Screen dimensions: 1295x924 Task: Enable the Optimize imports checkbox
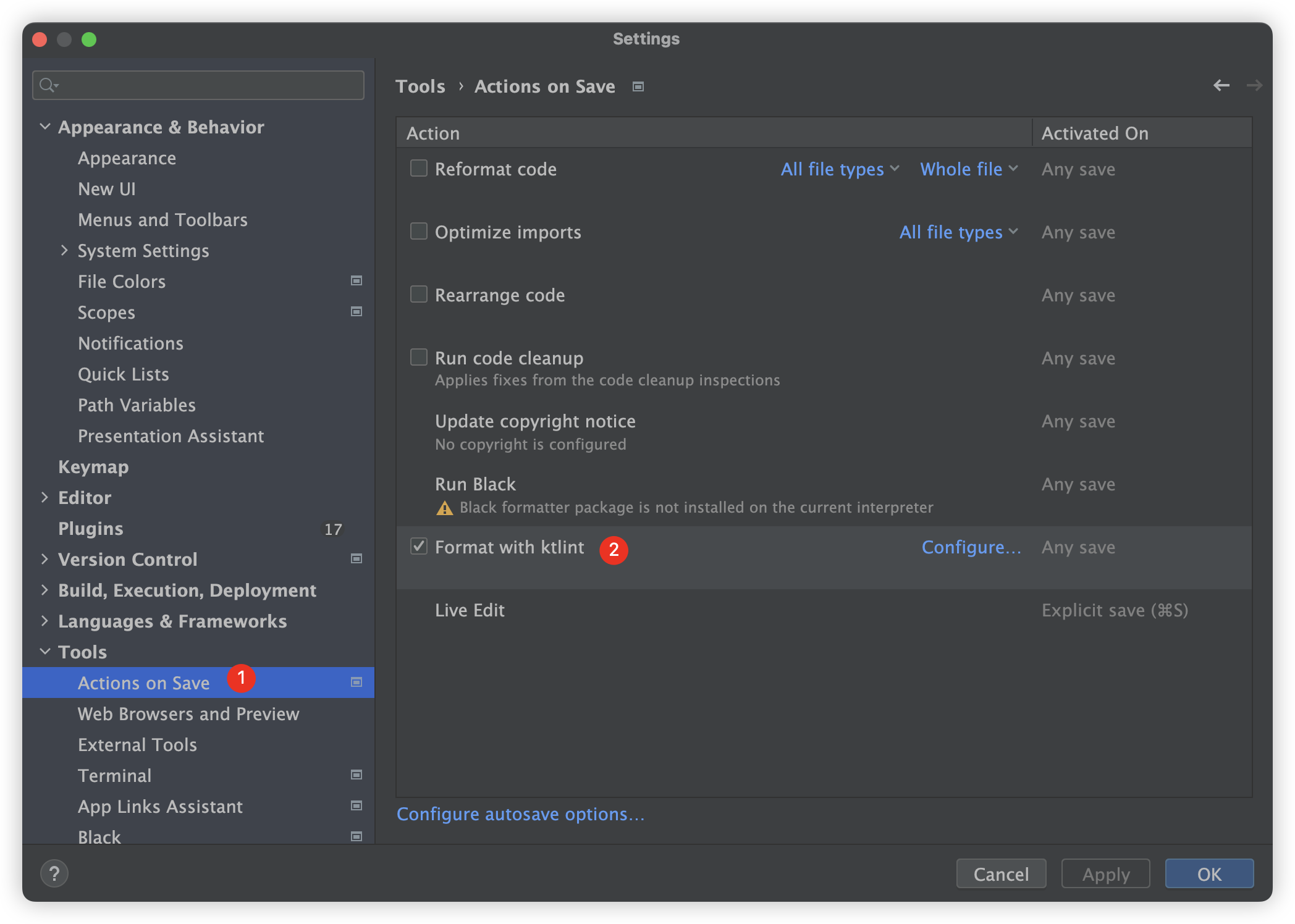click(419, 232)
